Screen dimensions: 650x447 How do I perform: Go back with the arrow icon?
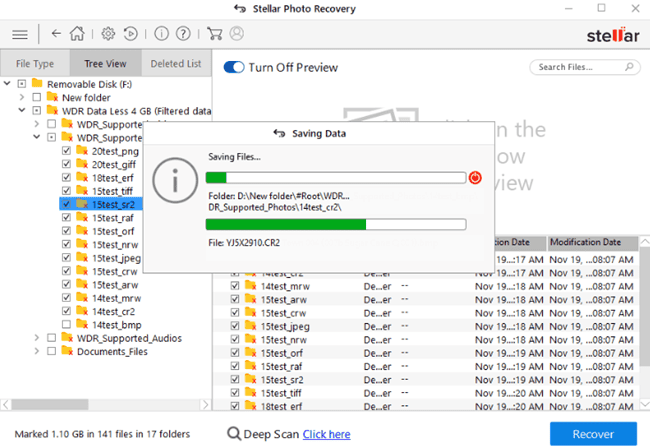pos(55,33)
